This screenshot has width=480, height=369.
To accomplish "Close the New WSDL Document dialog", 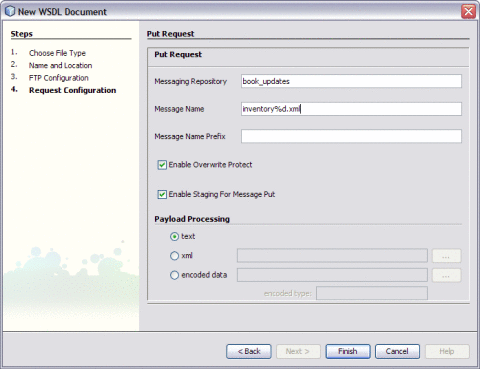I will [x=468, y=12].
